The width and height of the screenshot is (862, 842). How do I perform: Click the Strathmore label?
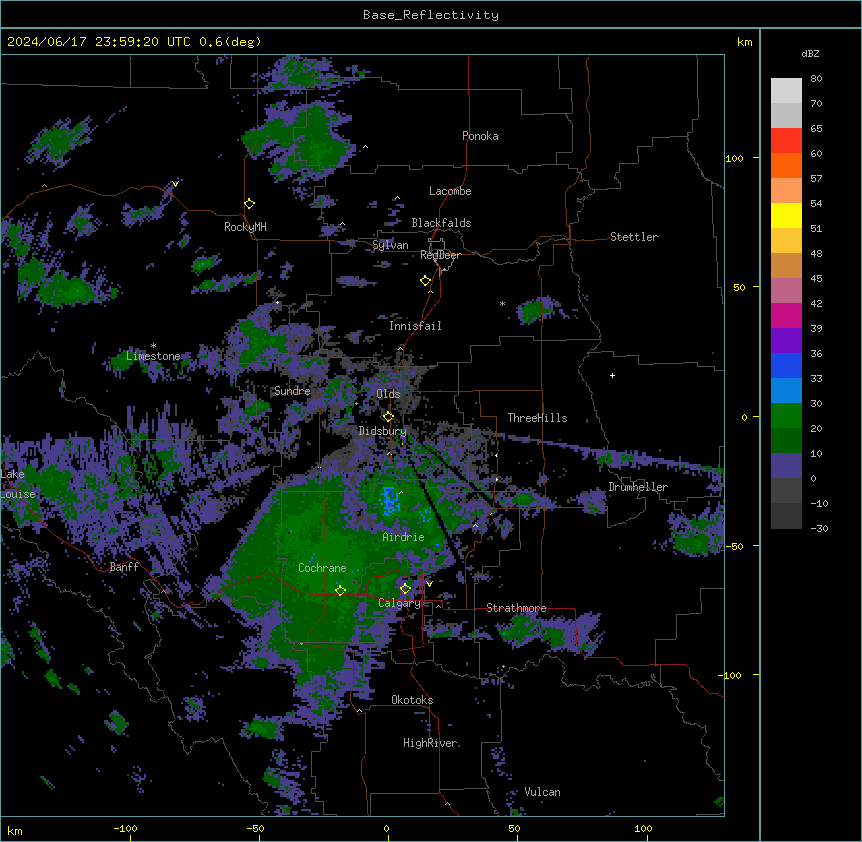pyautogui.click(x=516, y=608)
